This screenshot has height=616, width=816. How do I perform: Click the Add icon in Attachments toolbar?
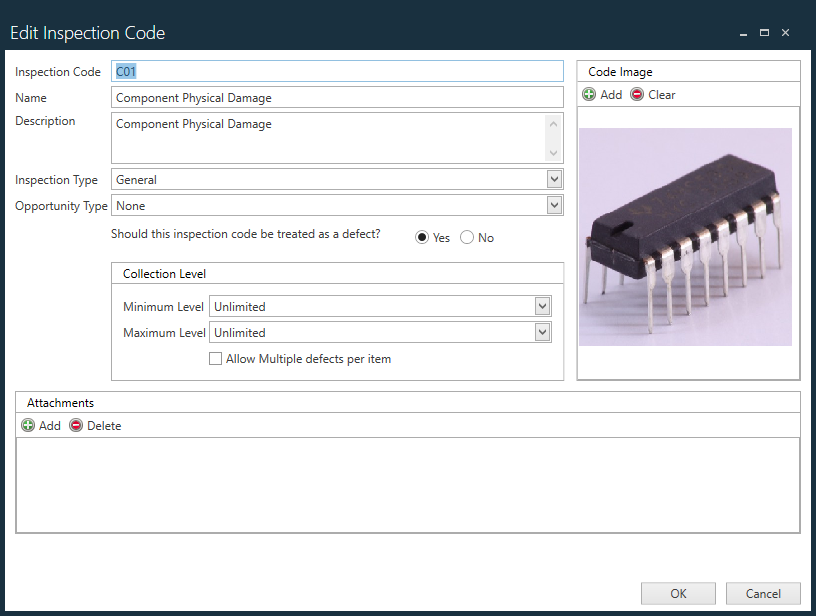pos(28,425)
